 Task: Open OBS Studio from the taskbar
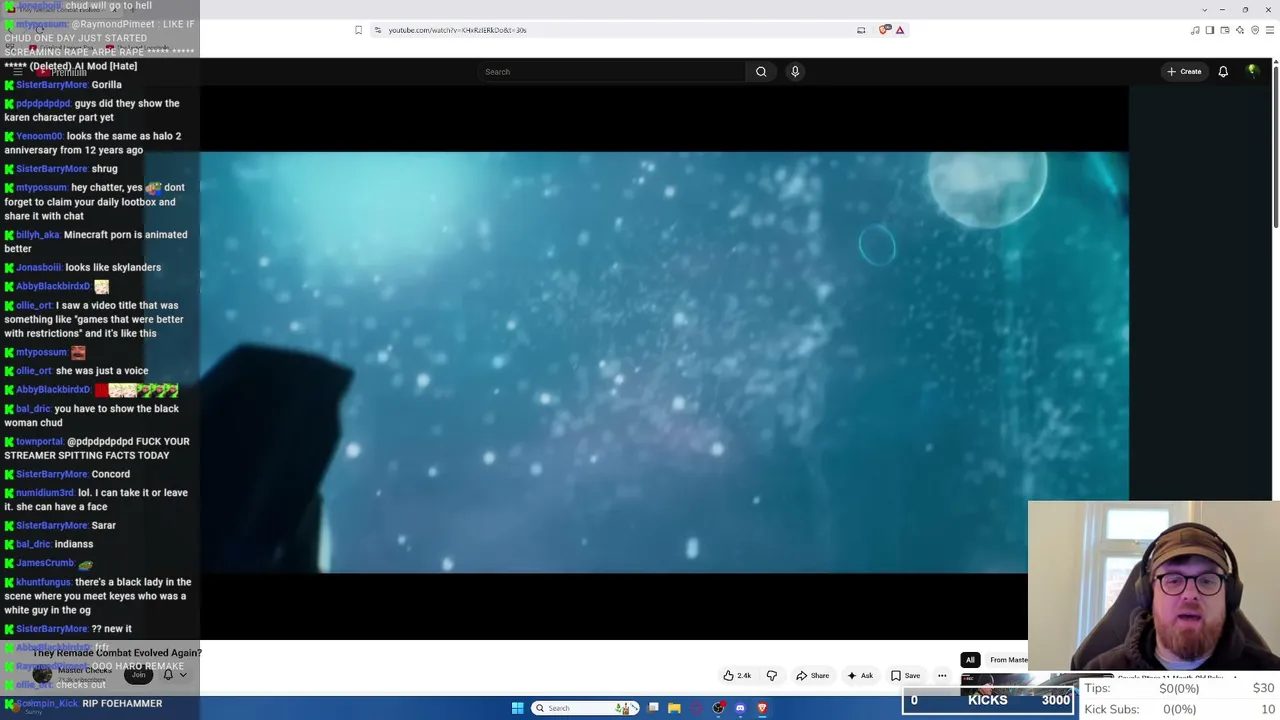pos(718,708)
